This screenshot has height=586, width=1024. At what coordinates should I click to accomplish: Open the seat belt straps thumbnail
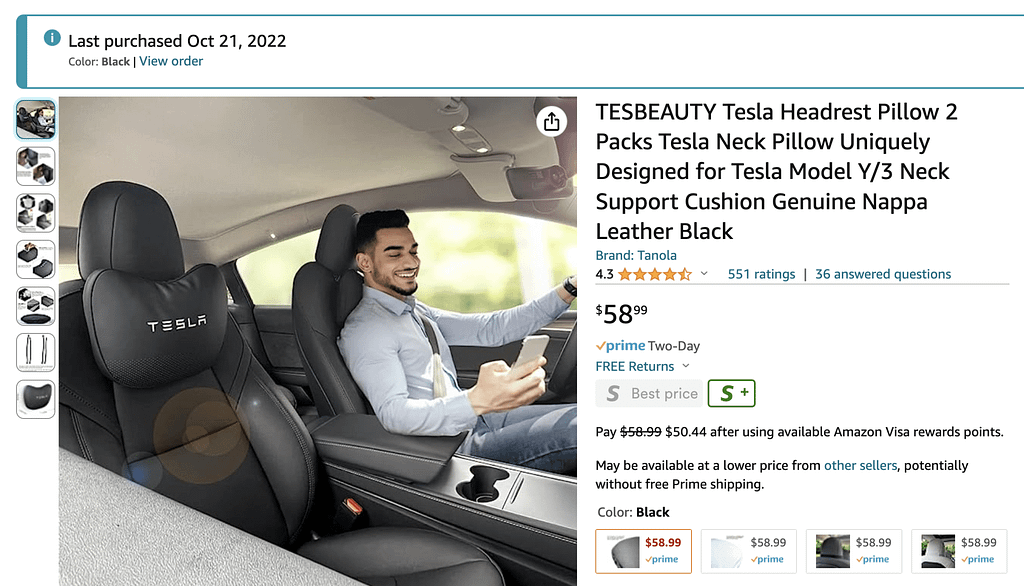36,352
